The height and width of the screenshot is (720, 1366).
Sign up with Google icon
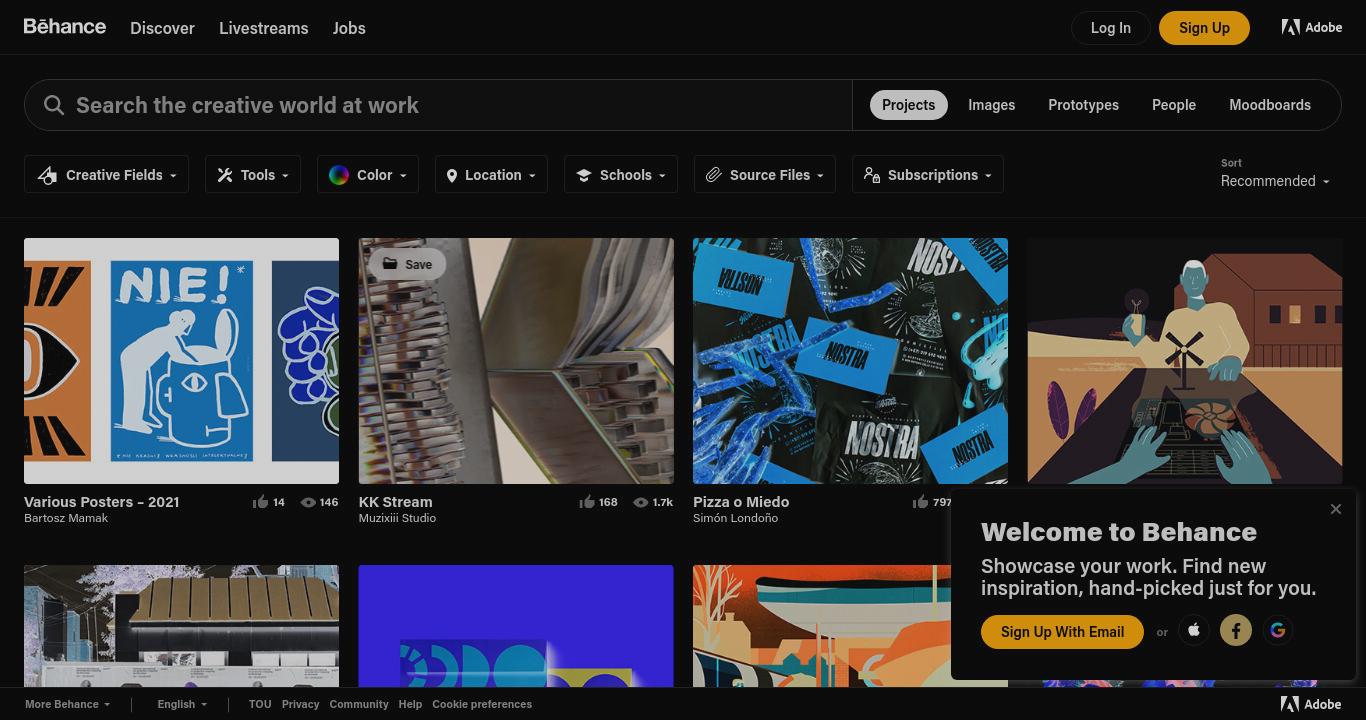1278,630
